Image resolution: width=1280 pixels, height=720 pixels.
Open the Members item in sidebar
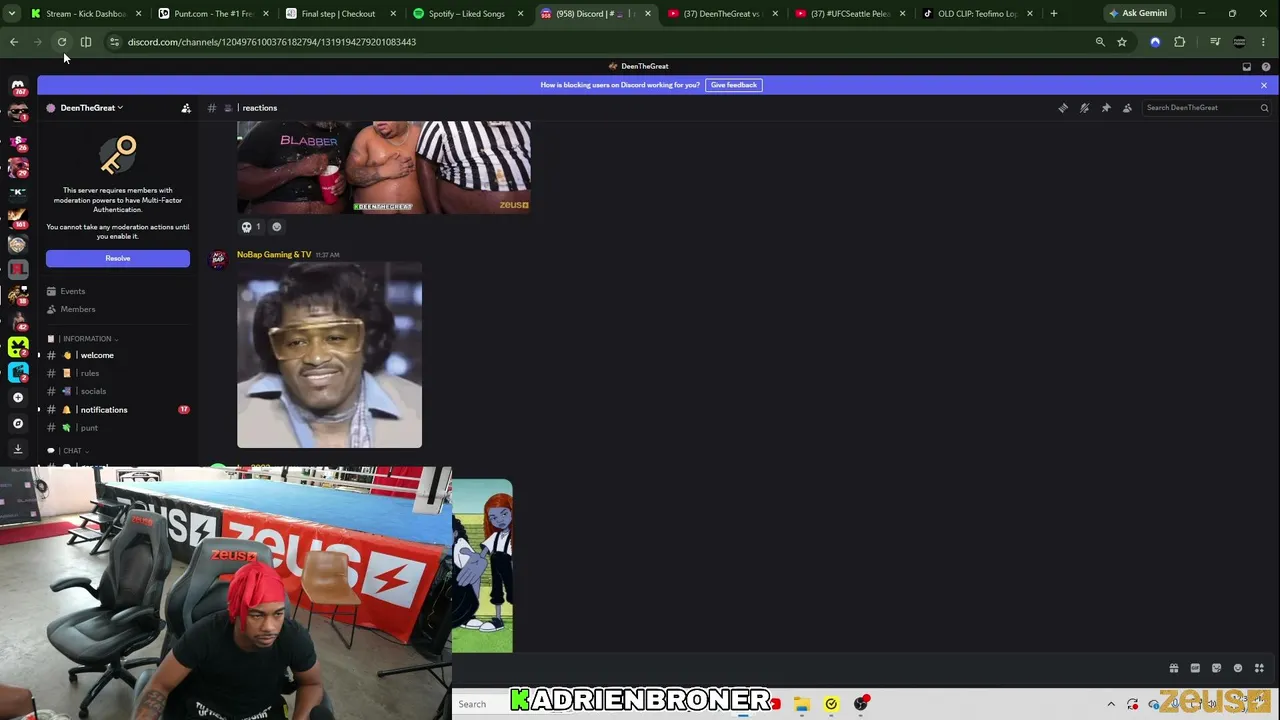118,309
